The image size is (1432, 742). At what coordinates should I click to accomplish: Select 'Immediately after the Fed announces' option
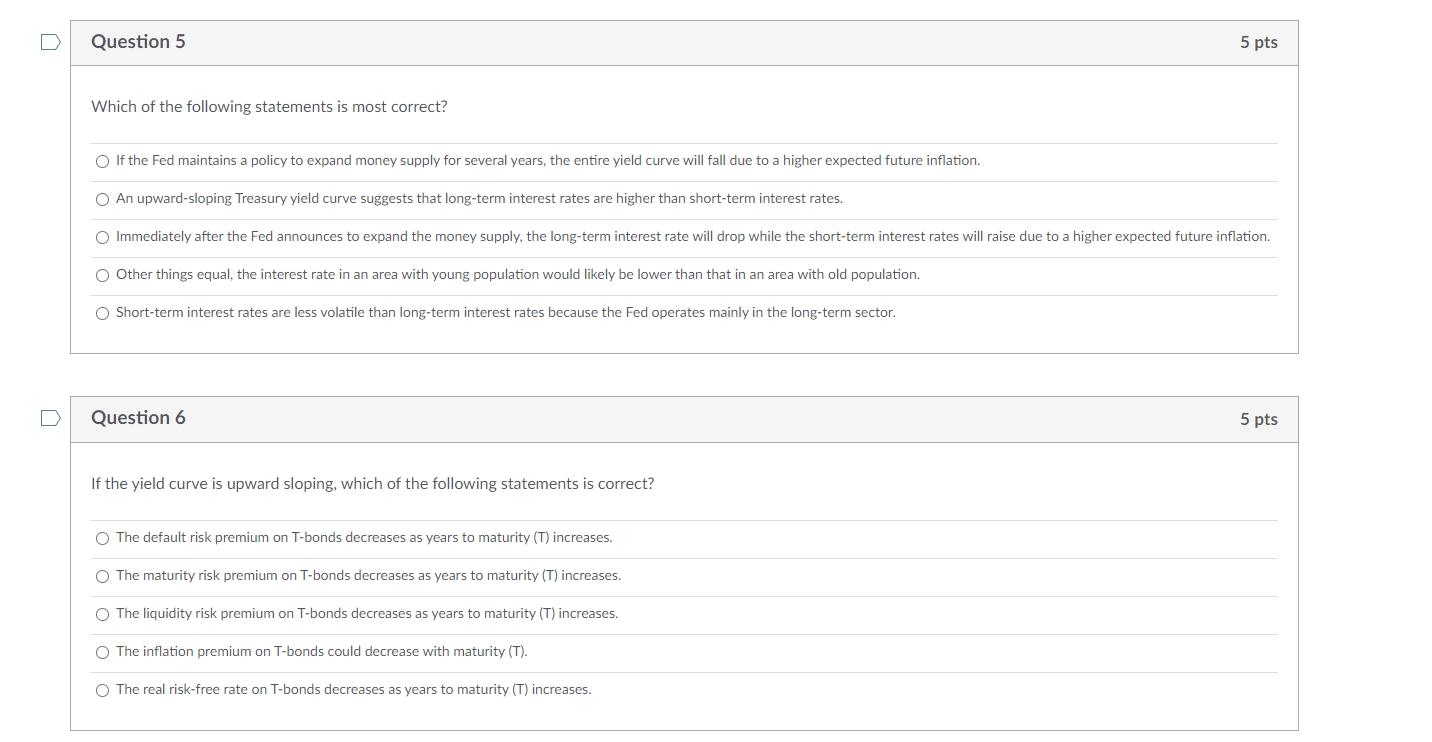click(102, 237)
